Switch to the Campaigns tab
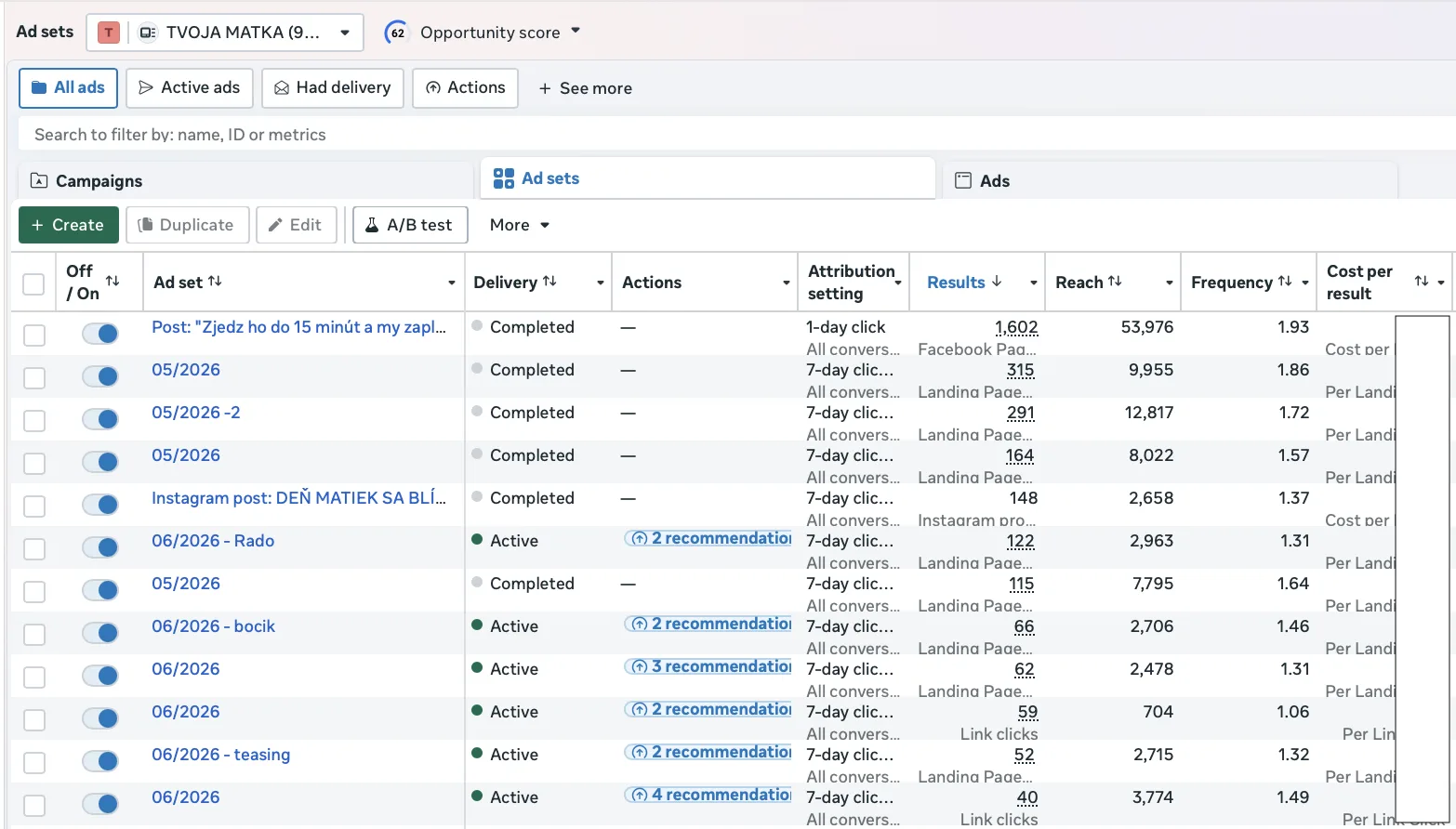1456x829 pixels. click(245, 180)
